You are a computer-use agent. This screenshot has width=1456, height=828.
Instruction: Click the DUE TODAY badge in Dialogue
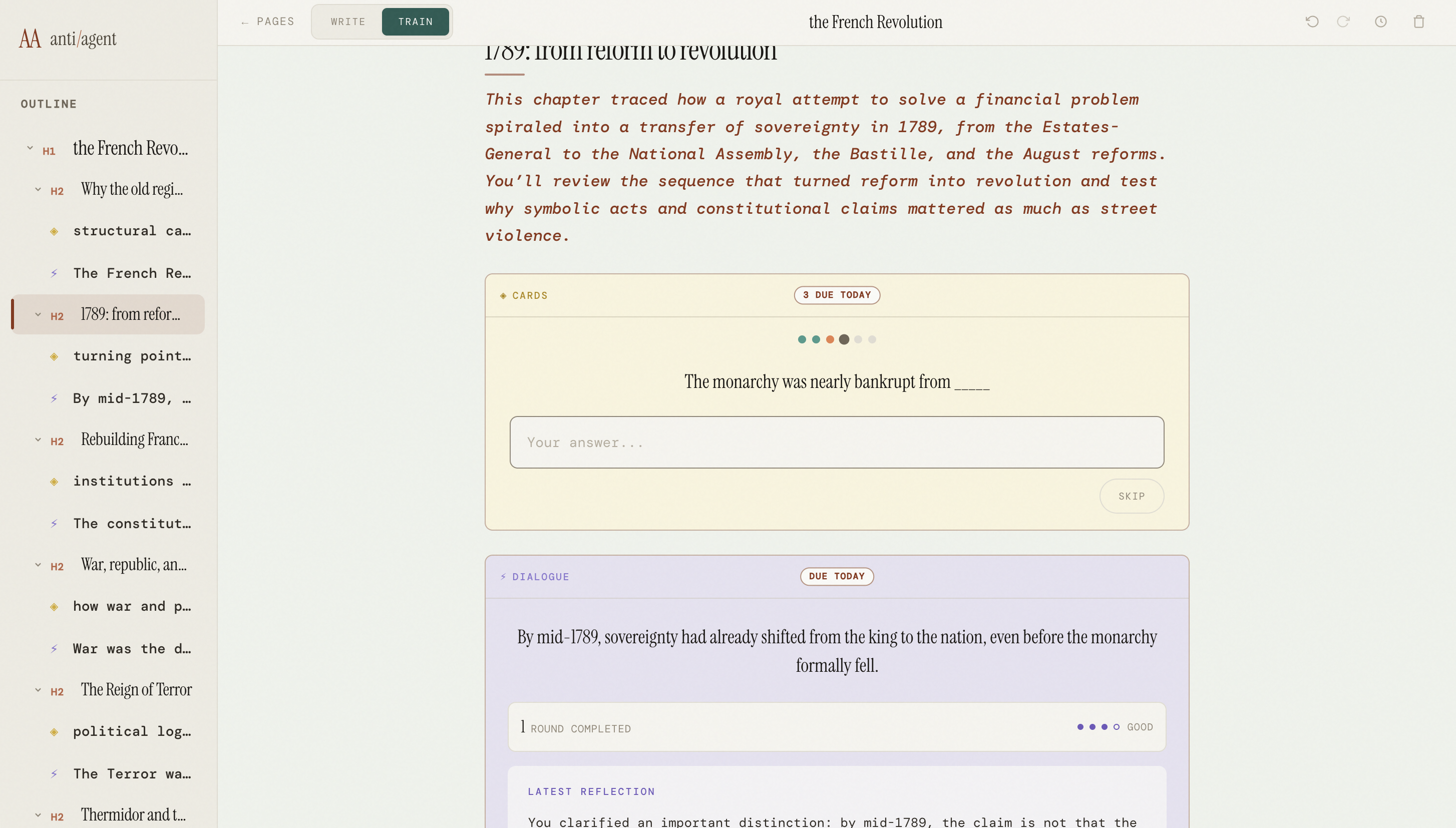837,576
